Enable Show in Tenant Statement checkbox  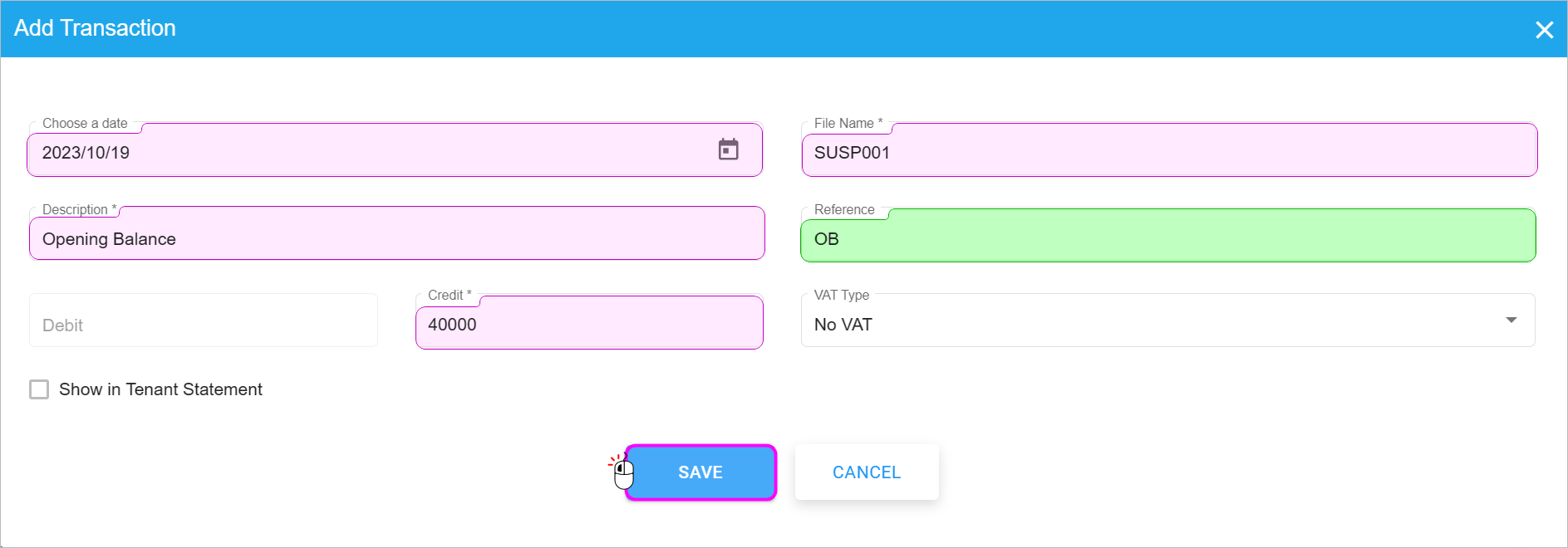(39, 389)
